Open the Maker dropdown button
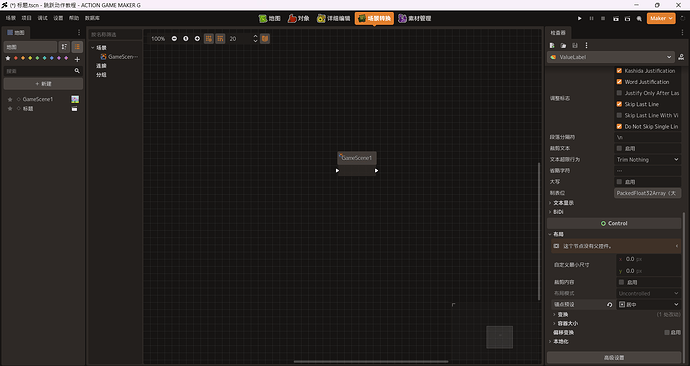 [x=661, y=18]
